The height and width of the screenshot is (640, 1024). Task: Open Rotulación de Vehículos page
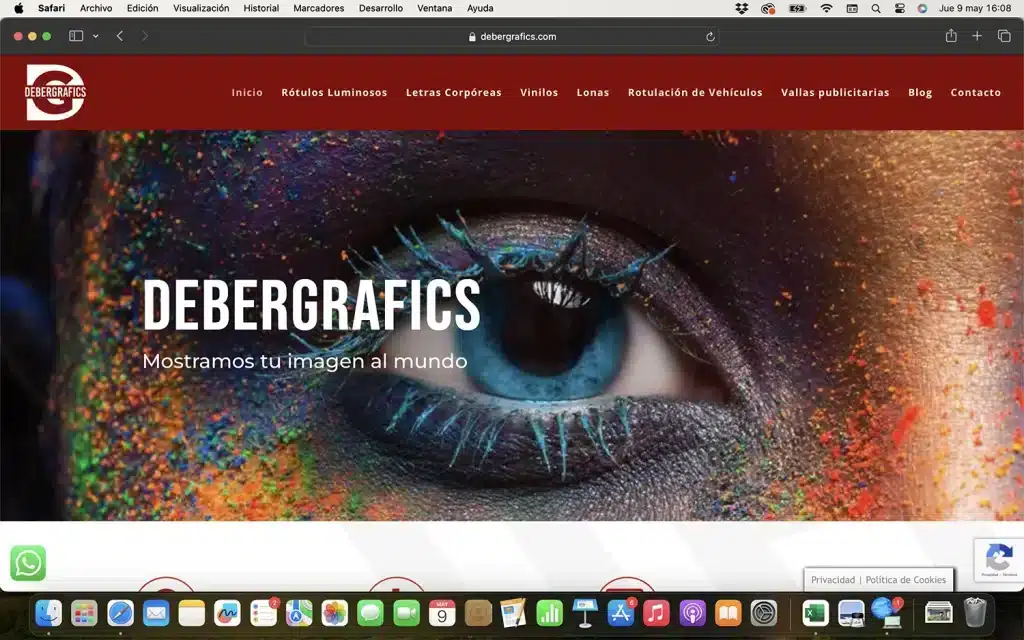(x=695, y=93)
